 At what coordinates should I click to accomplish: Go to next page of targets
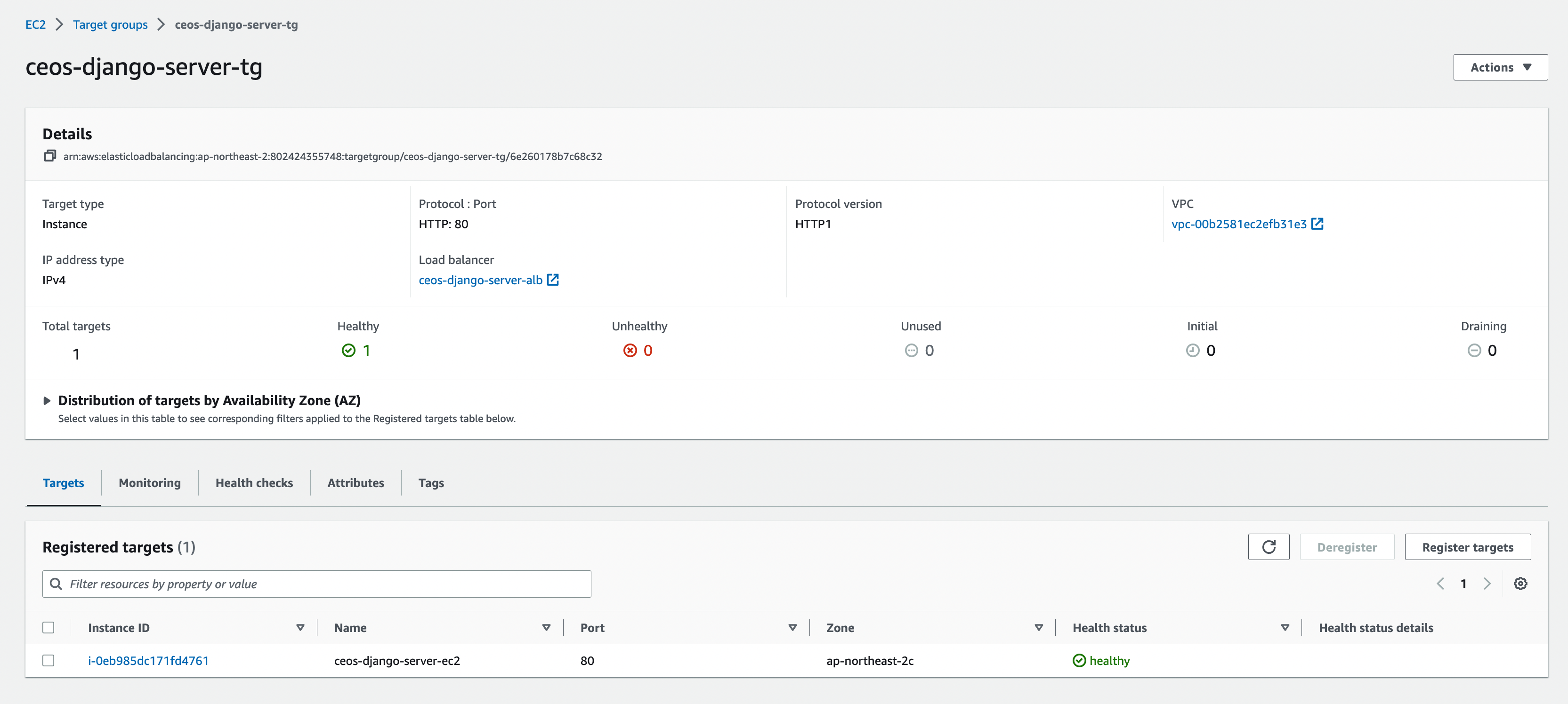click(1487, 584)
